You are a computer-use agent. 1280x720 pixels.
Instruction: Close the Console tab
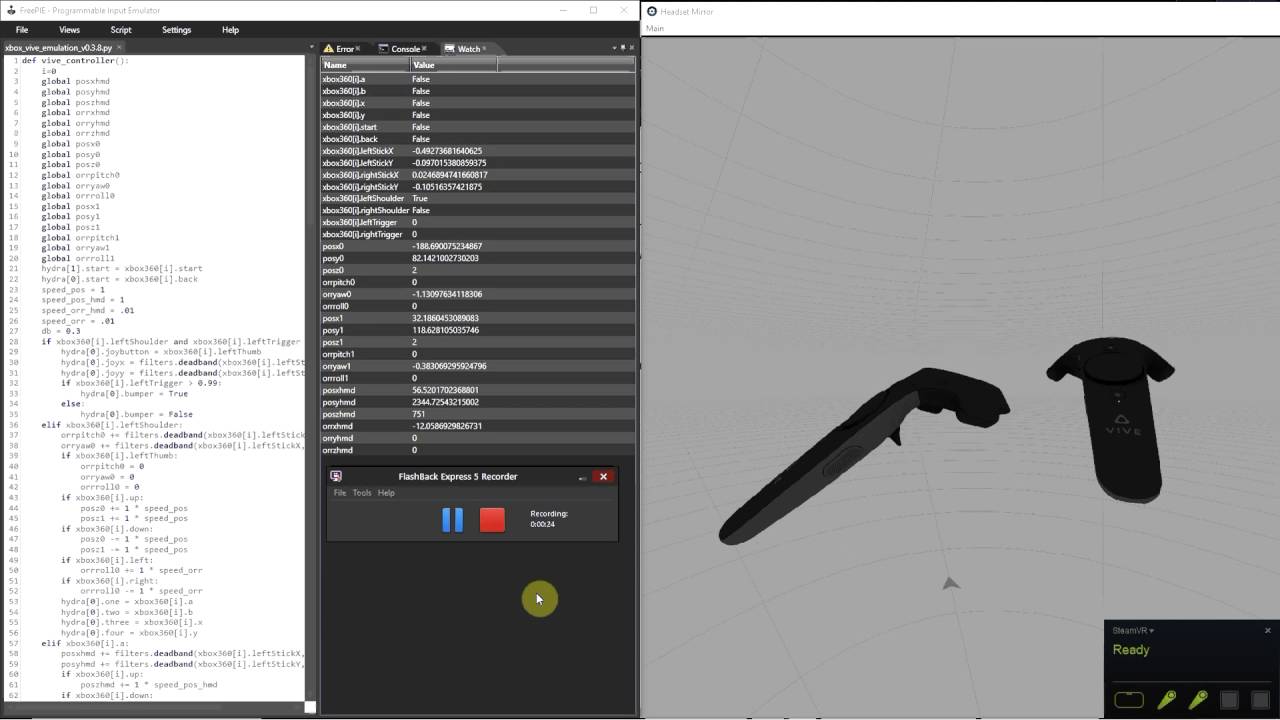point(424,48)
